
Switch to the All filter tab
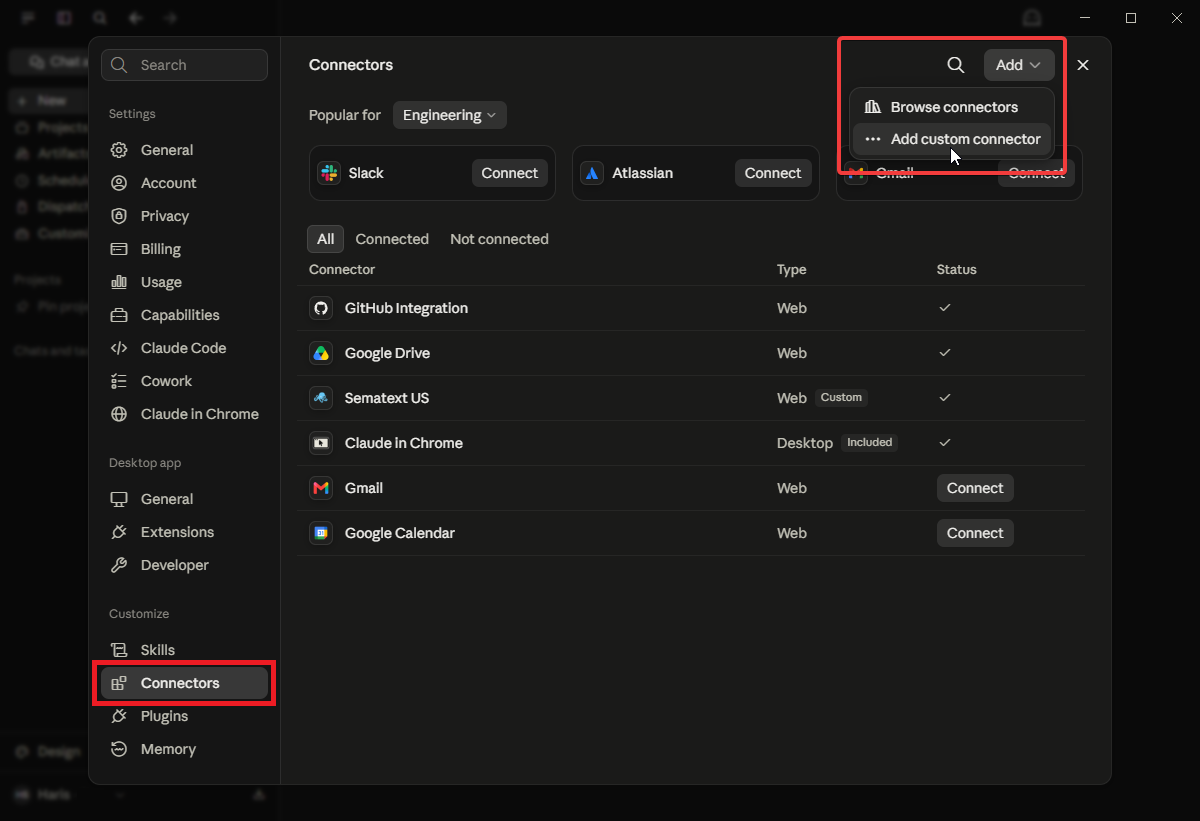click(x=326, y=239)
